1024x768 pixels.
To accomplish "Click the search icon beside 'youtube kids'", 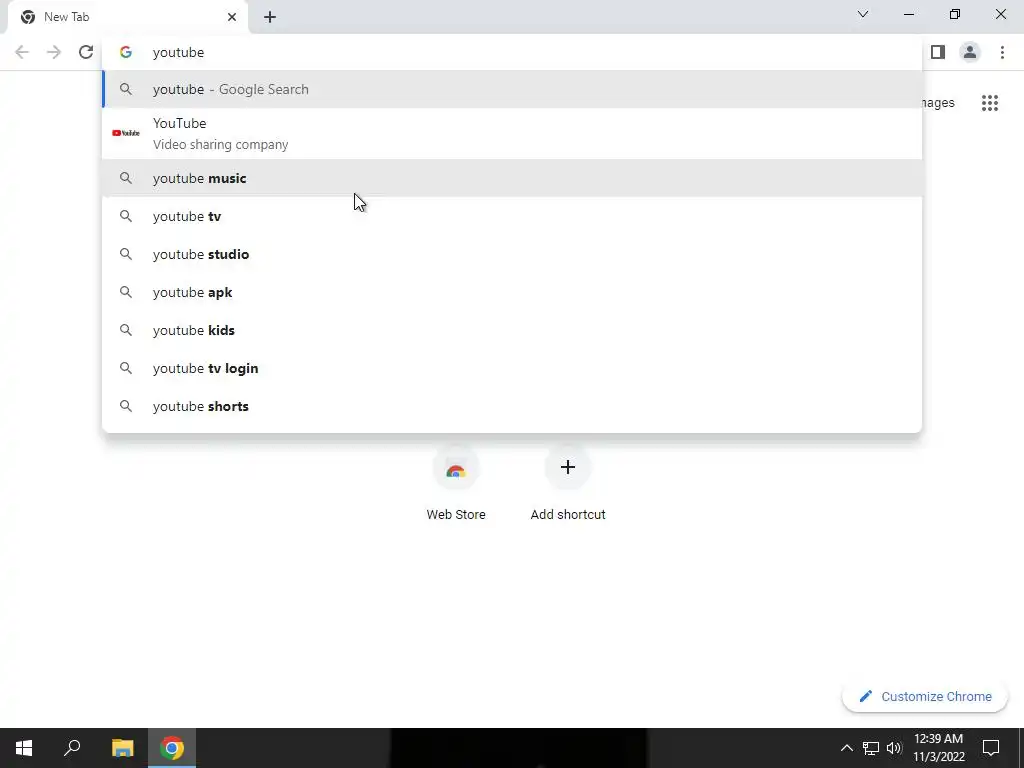I will click(126, 330).
